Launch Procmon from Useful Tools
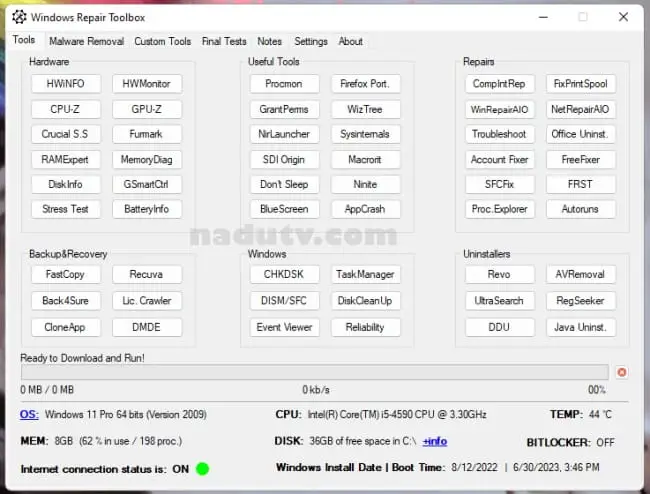The image size is (650, 494). click(x=284, y=84)
